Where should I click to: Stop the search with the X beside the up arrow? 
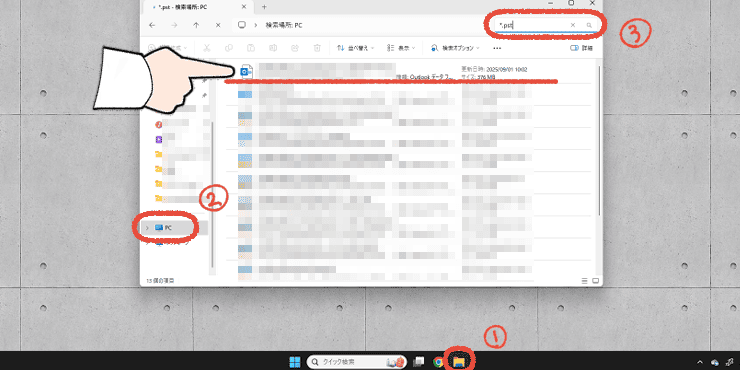pos(218,25)
